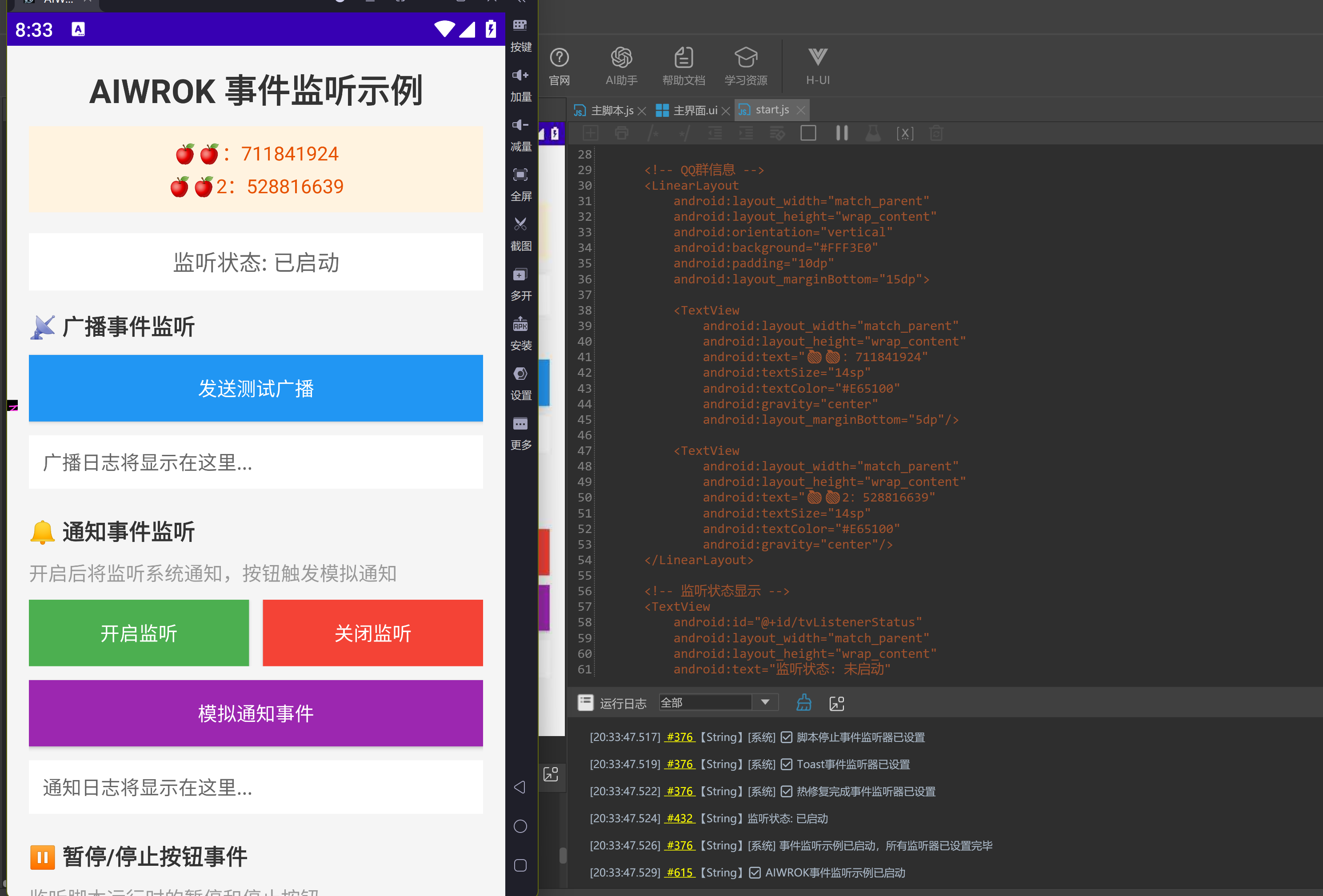The width and height of the screenshot is (1323, 896).
Task: Click the print icon in editor toolbar
Action: point(622,133)
